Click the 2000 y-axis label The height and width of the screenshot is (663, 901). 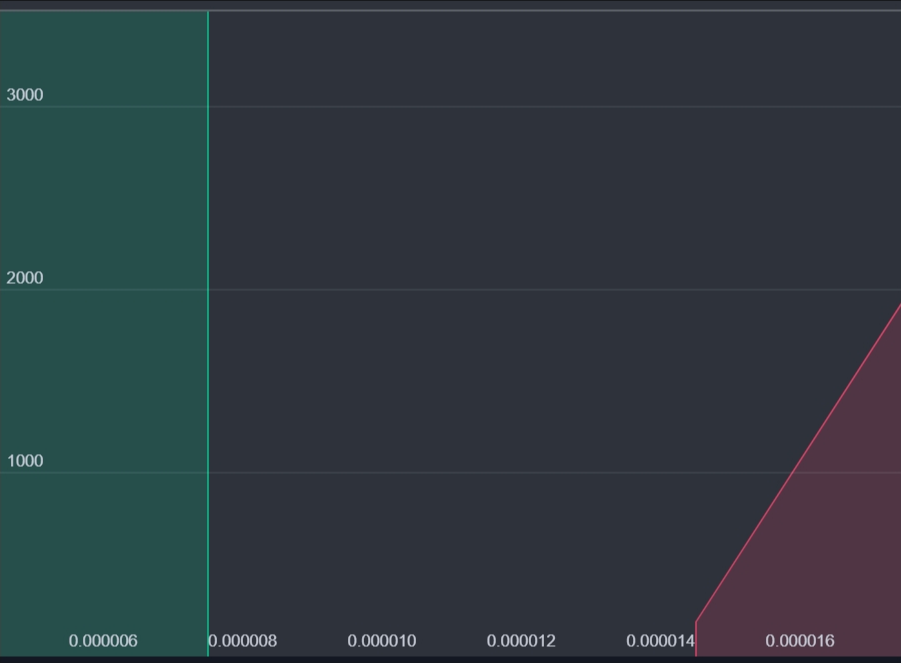tap(25, 278)
